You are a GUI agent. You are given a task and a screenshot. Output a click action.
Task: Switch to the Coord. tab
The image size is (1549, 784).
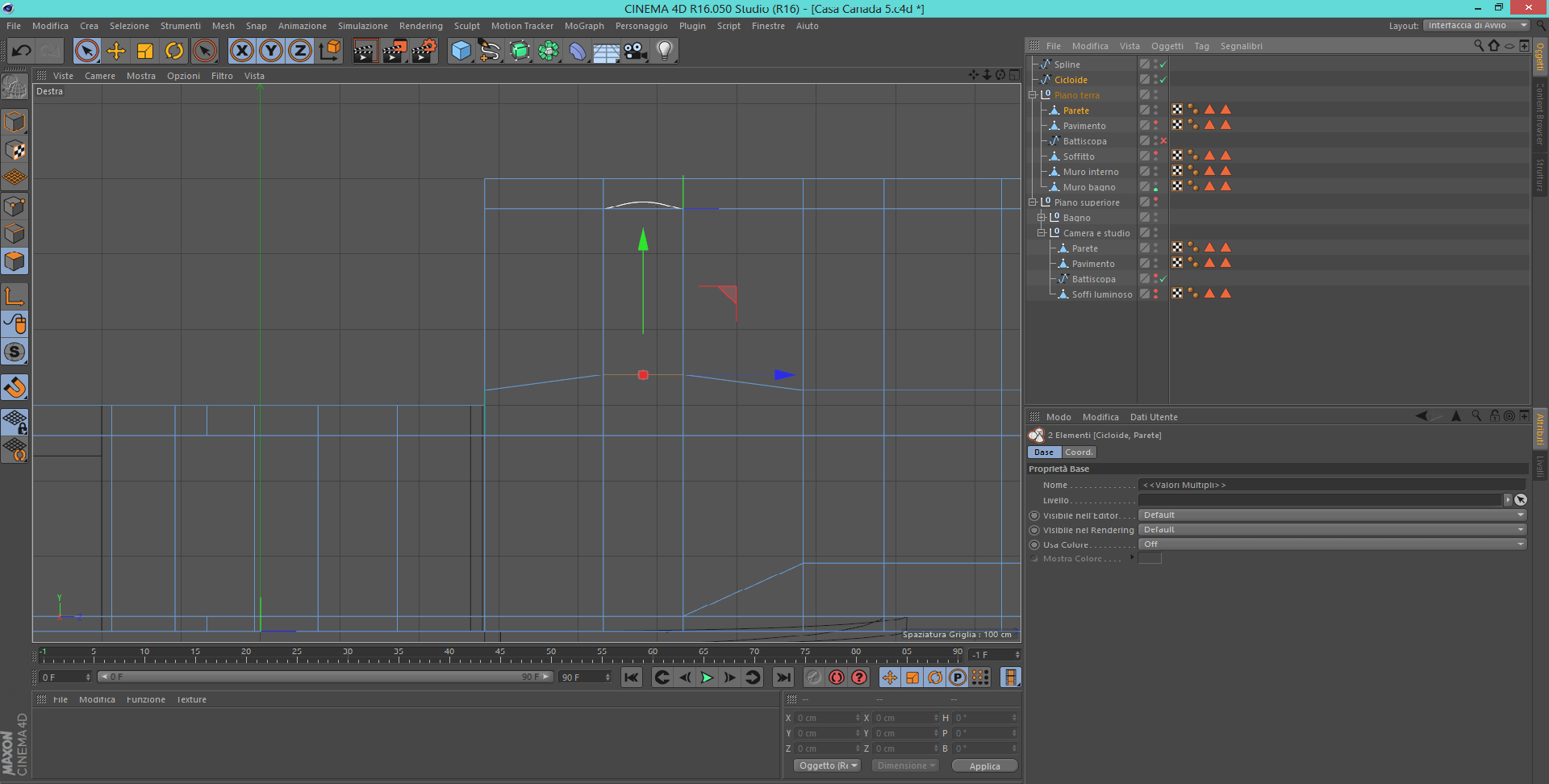[x=1079, y=452]
